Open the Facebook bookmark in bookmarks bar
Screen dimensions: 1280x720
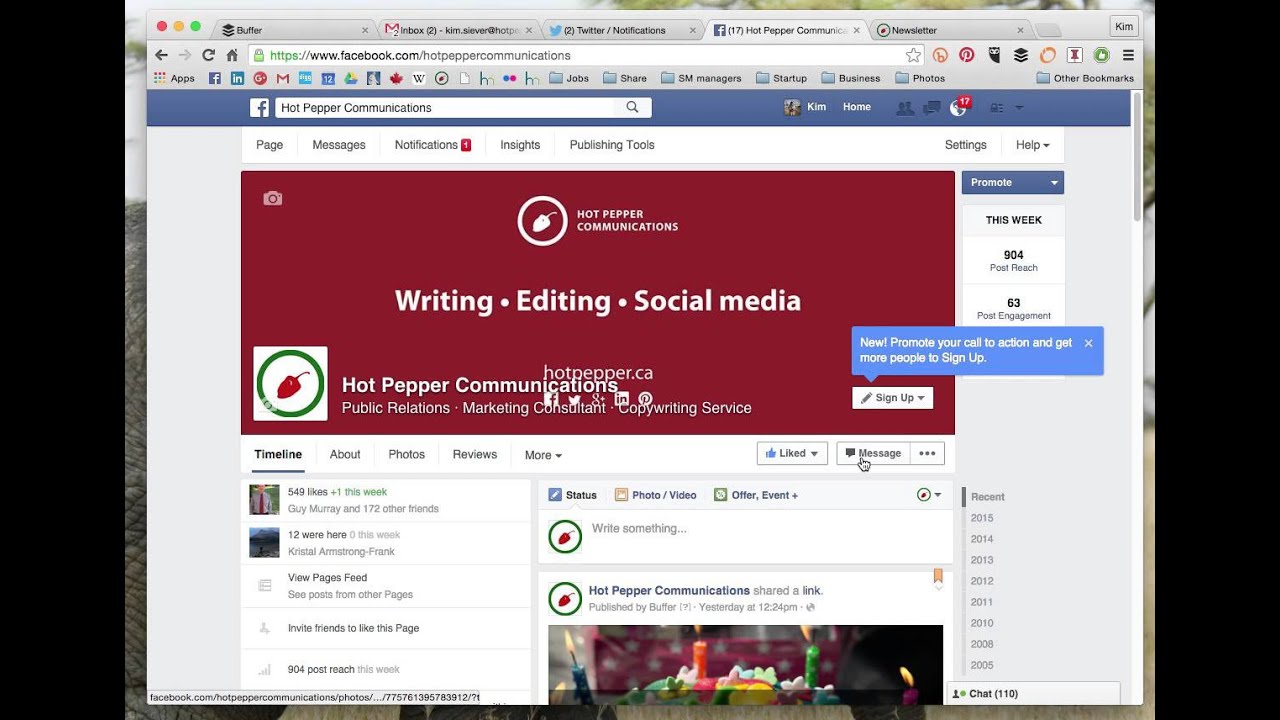[x=215, y=78]
